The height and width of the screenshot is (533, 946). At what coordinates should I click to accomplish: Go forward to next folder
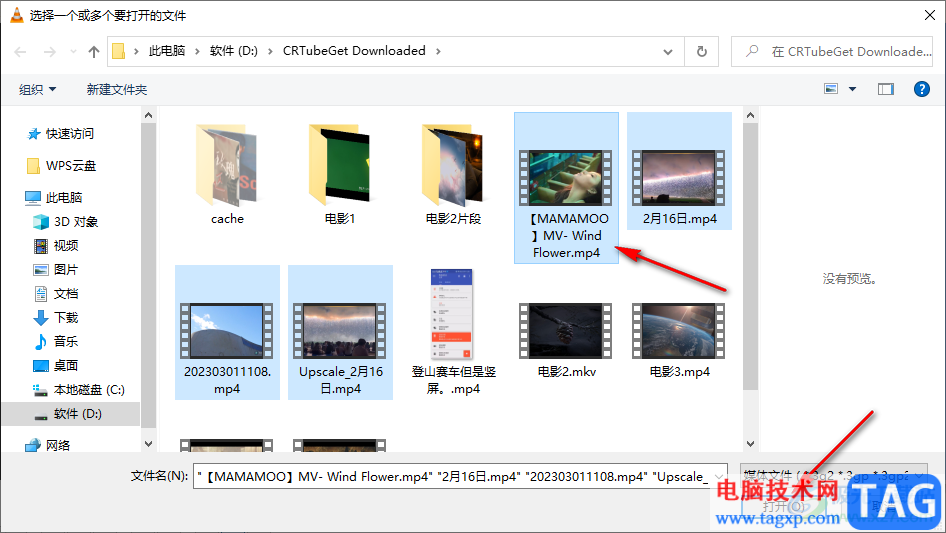coord(49,52)
